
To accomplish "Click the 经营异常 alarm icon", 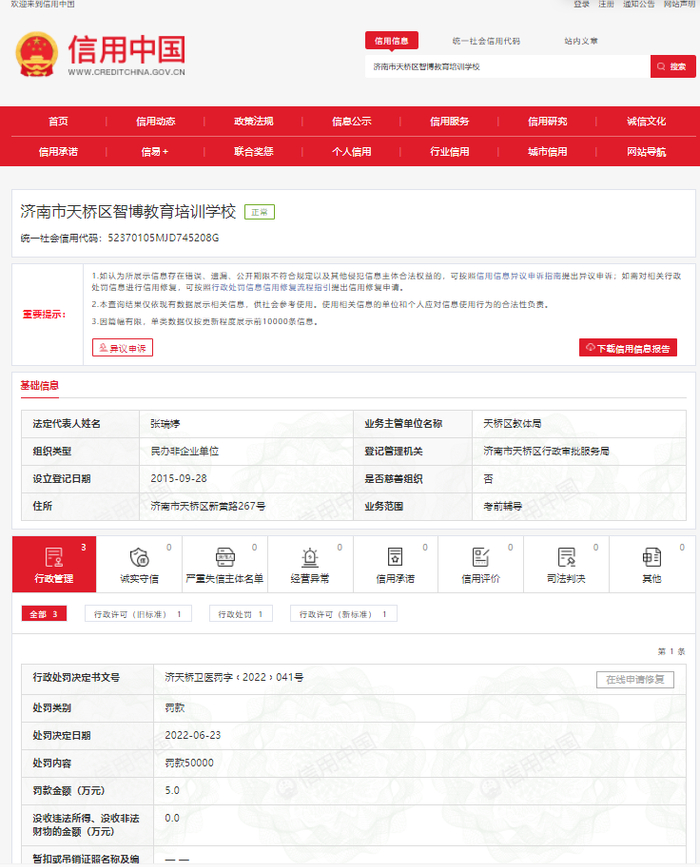I will coord(310,557).
